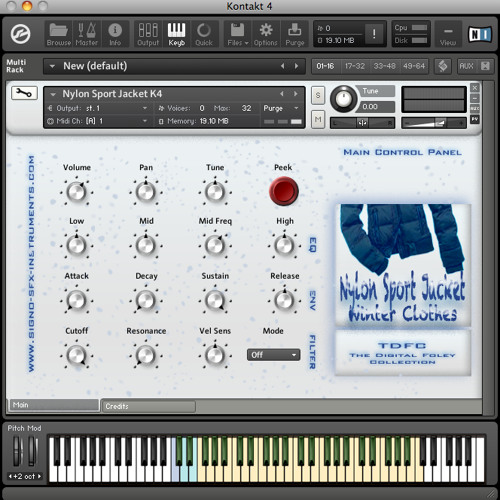Click the Attack knob

click(x=77, y=300)
